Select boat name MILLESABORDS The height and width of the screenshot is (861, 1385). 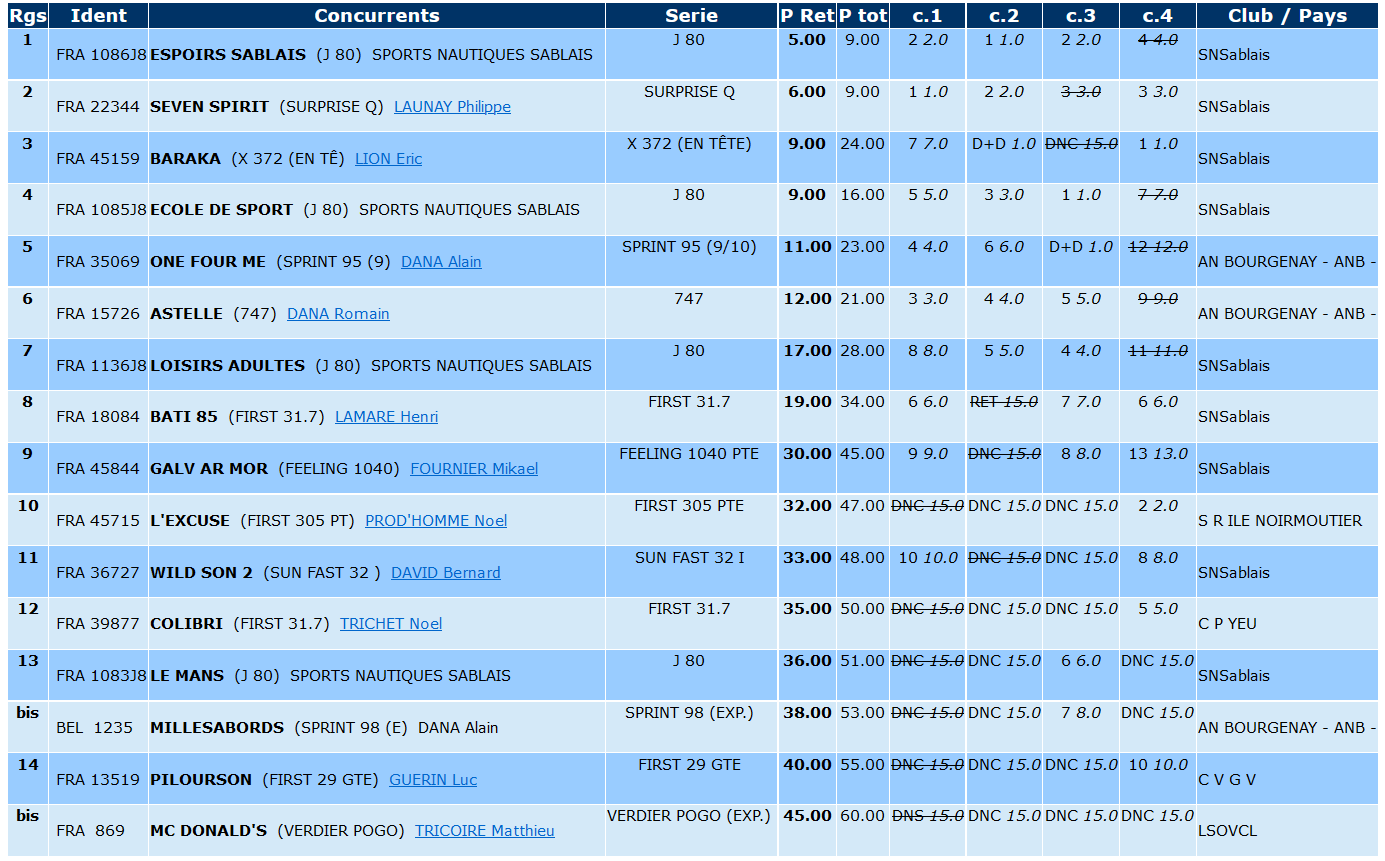217,728
